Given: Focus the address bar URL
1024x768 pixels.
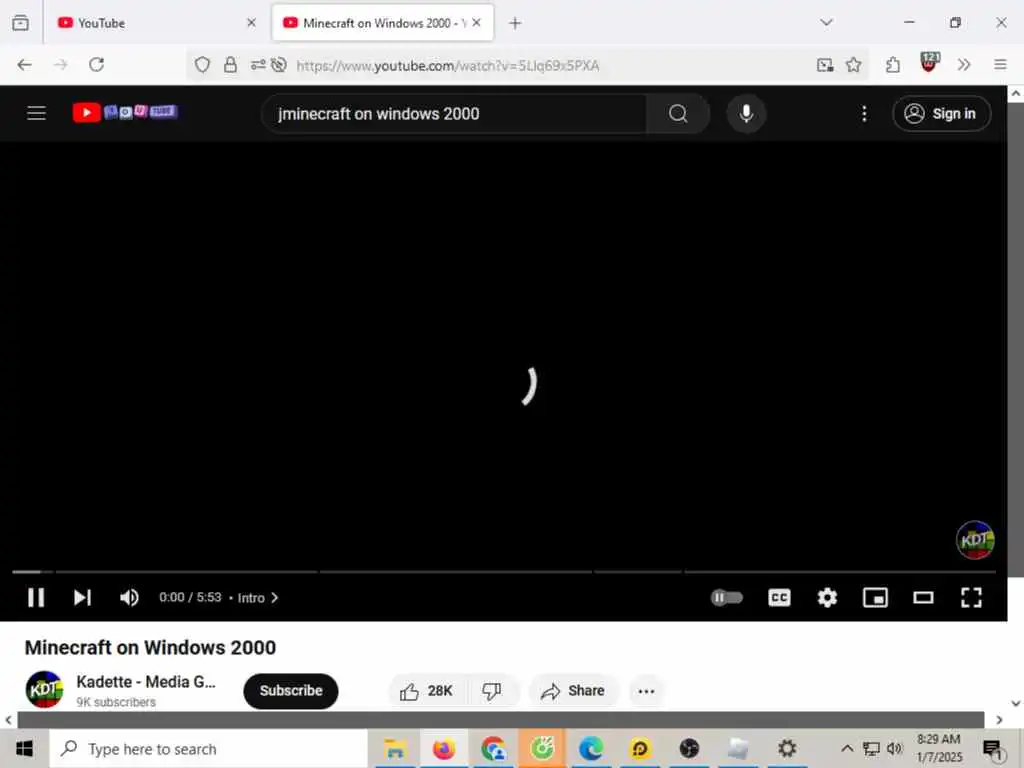Looking at the screenshot, I should (448, 65).
